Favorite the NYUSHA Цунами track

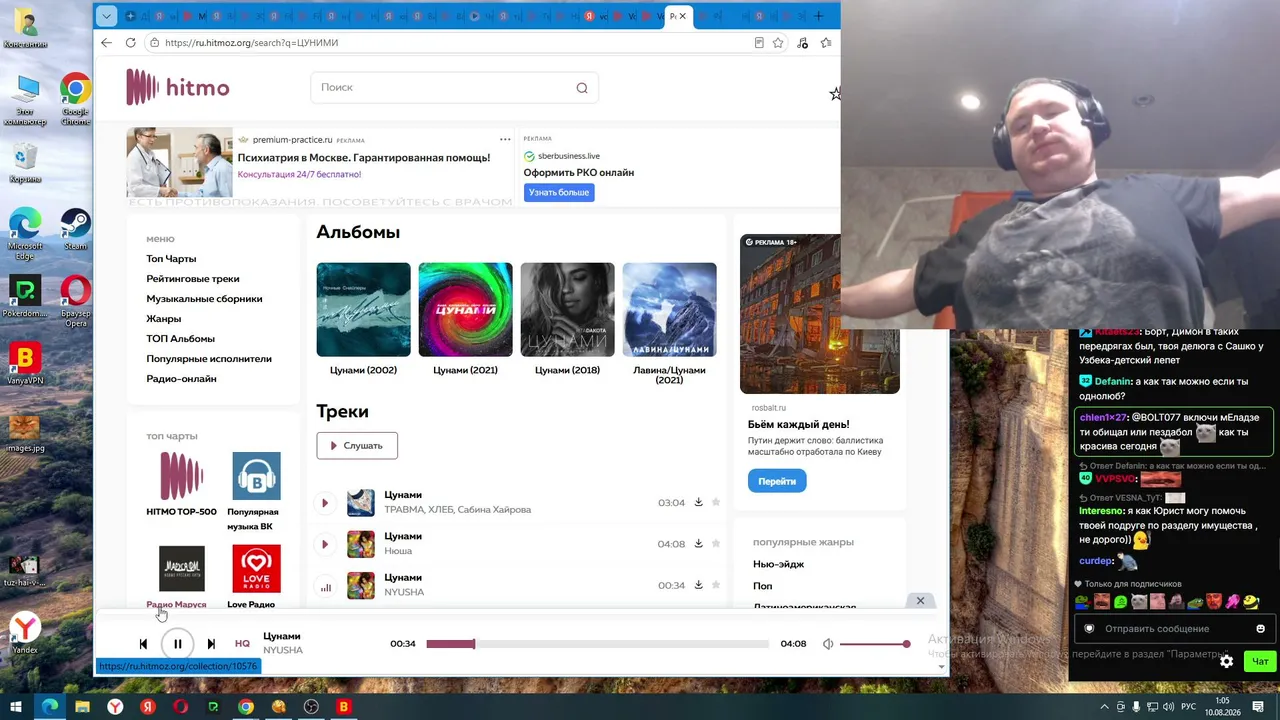click(x=716, y=584)
